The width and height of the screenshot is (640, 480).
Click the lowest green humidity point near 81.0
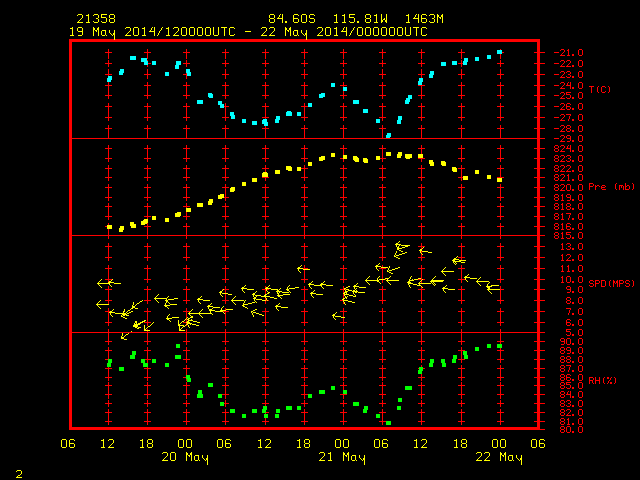[x=389, y=423]
